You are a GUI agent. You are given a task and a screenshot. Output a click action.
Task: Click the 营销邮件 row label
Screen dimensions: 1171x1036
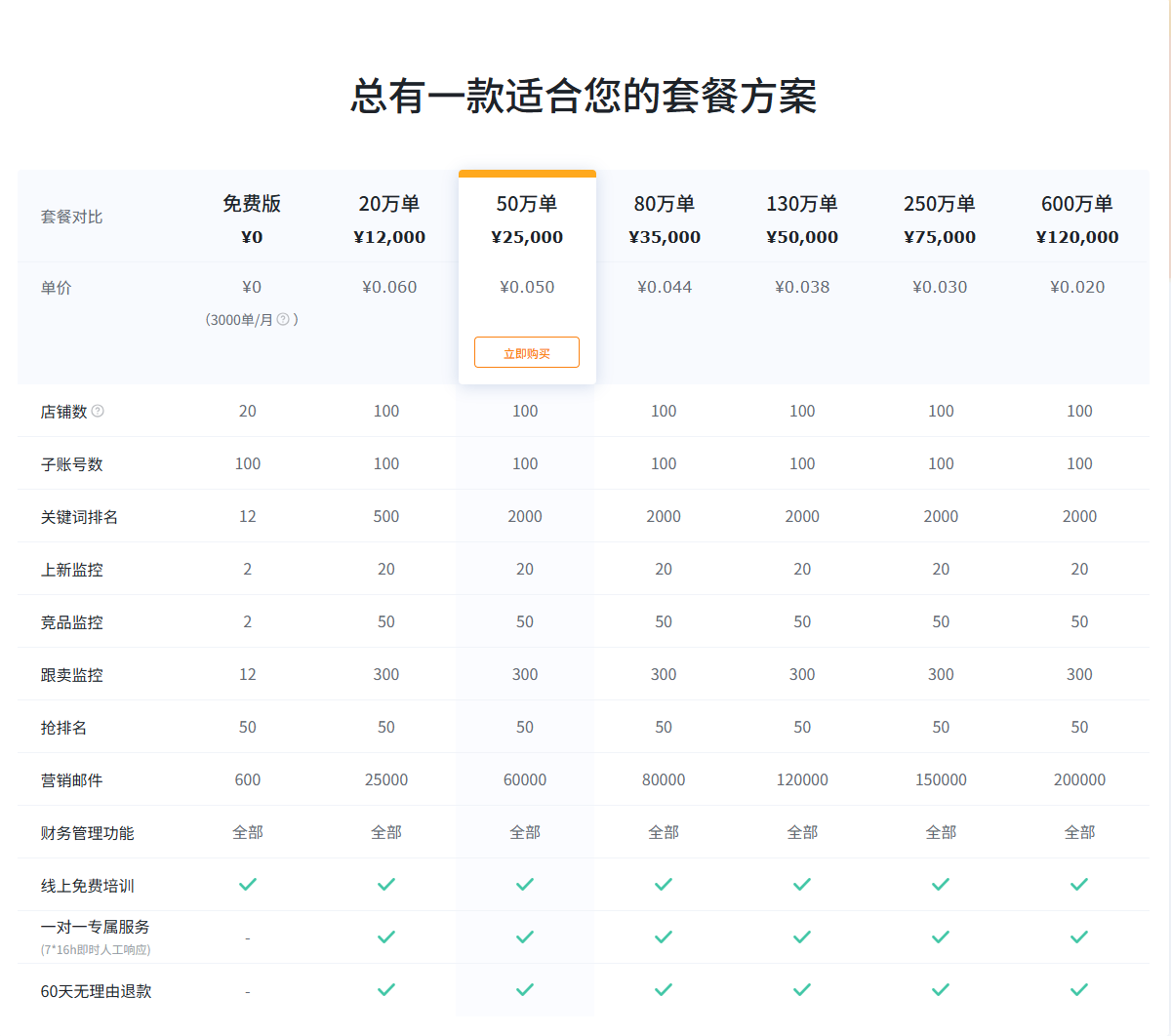pyautogui.click(x=71, y=780)
